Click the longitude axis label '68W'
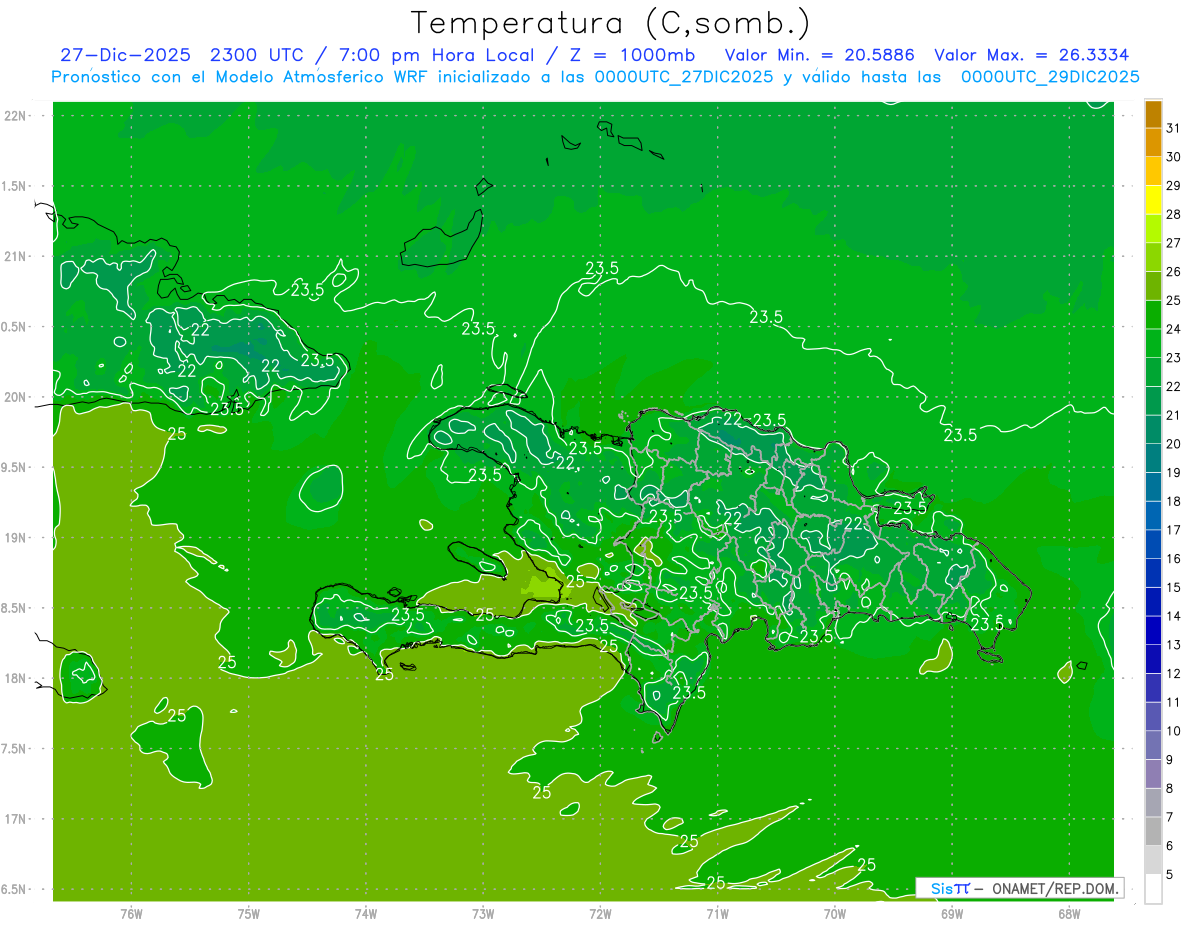 [x=1068, y=913]
